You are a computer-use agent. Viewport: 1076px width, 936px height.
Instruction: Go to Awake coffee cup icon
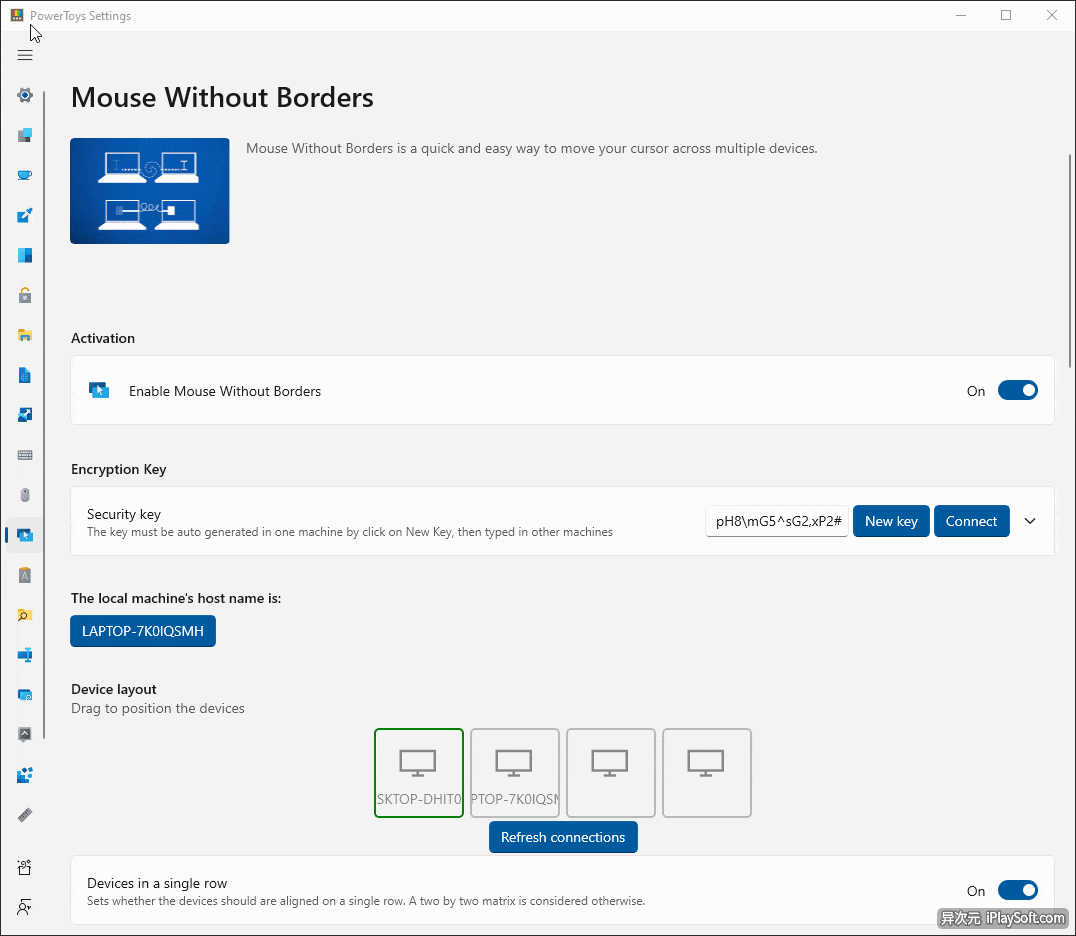click(x=25, y=175)
